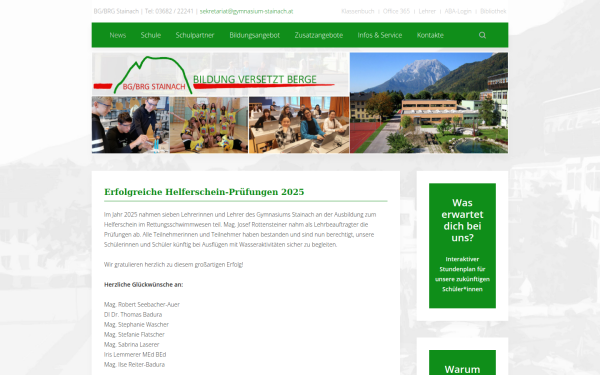The width and height of the screenshot is (600, 375).
Task: Click the name Mag. Stephanie Wascher
Action: click(x=136, y=324)
